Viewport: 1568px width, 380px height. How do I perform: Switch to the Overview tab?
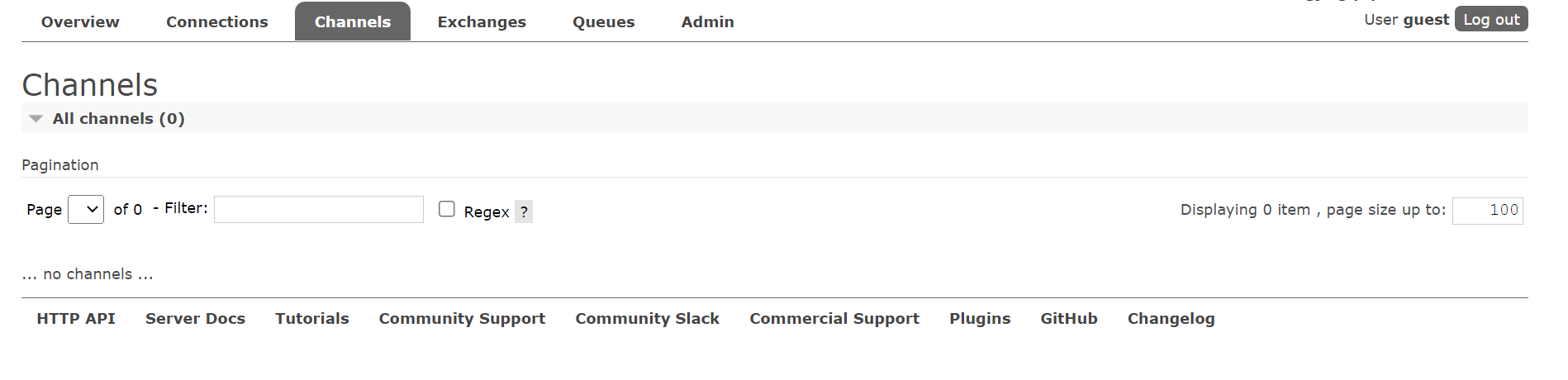[x=80, y=21]
